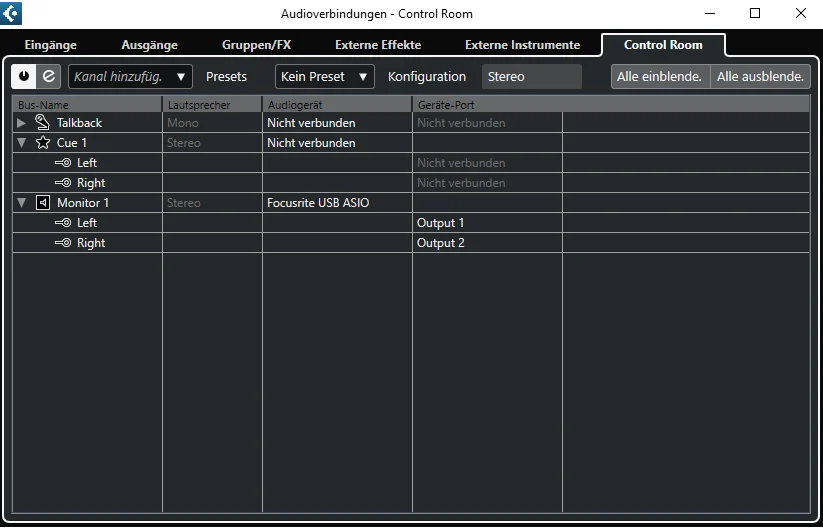Click the 'Alle einblende.' button
Screen dimensions: 823x528
(x=660, y=77)
